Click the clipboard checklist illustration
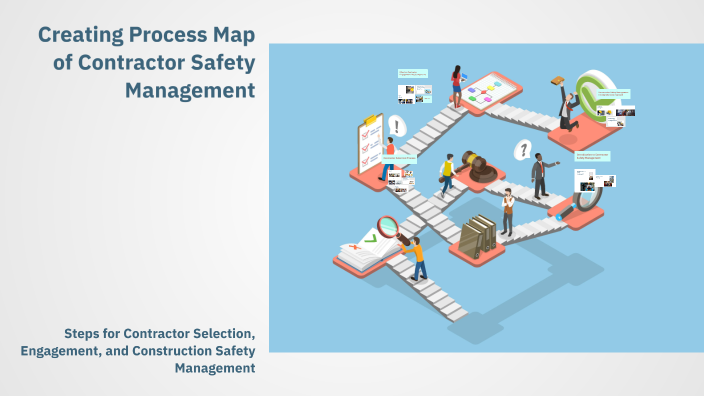 (370, 144)
